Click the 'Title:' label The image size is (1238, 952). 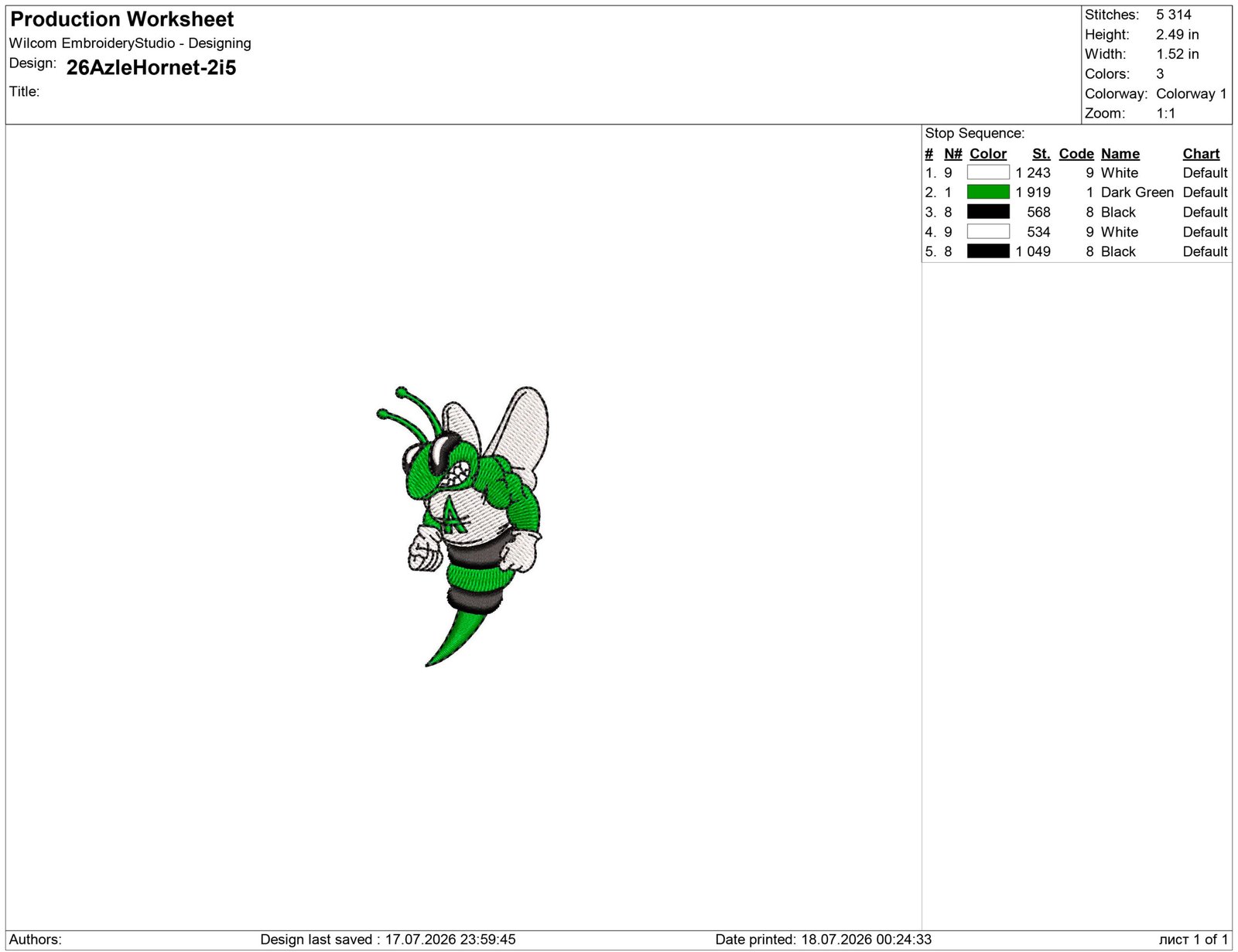(x=24, y=91)
